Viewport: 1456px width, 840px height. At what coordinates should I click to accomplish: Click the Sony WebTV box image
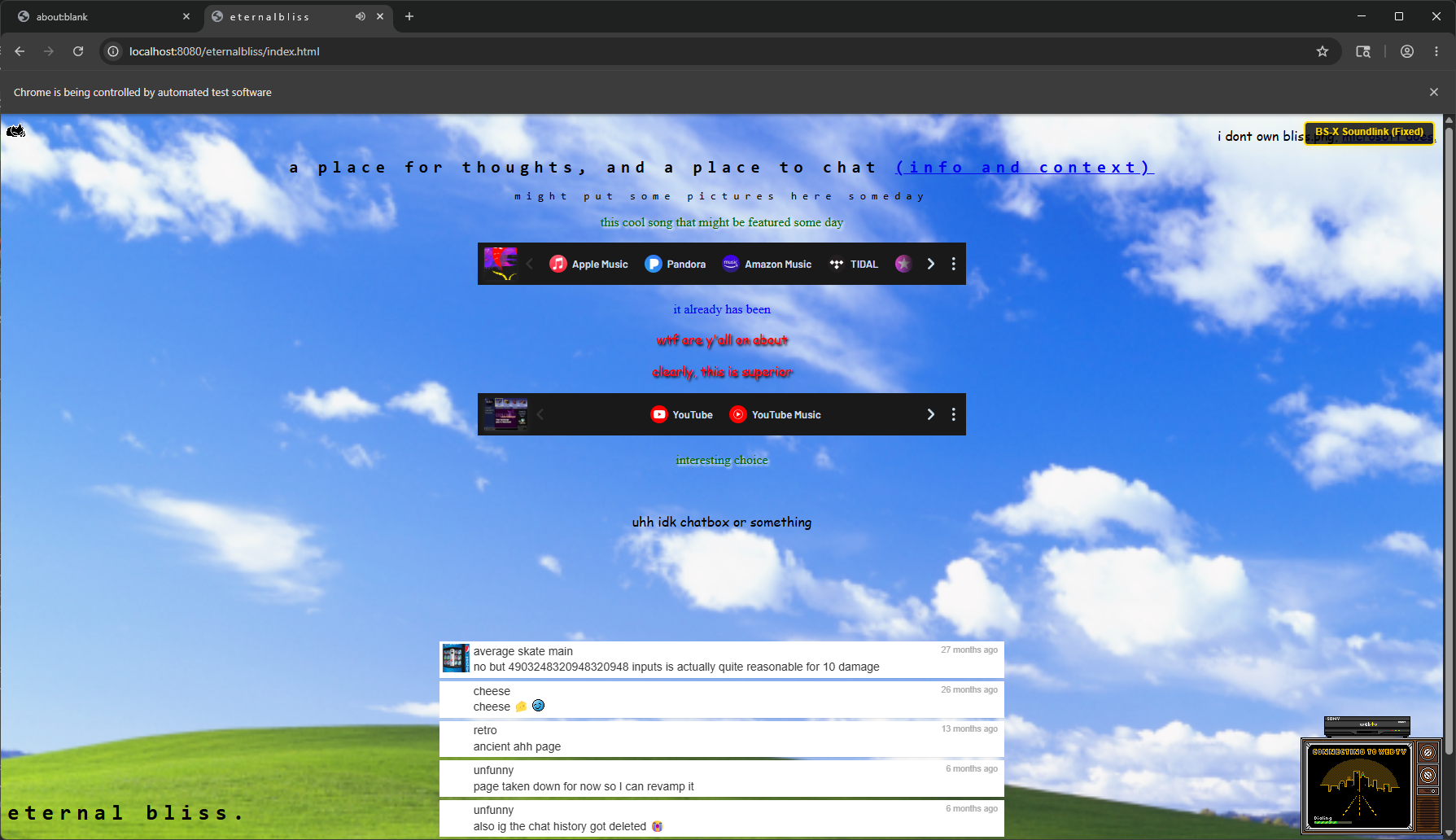coord(1367,725)
